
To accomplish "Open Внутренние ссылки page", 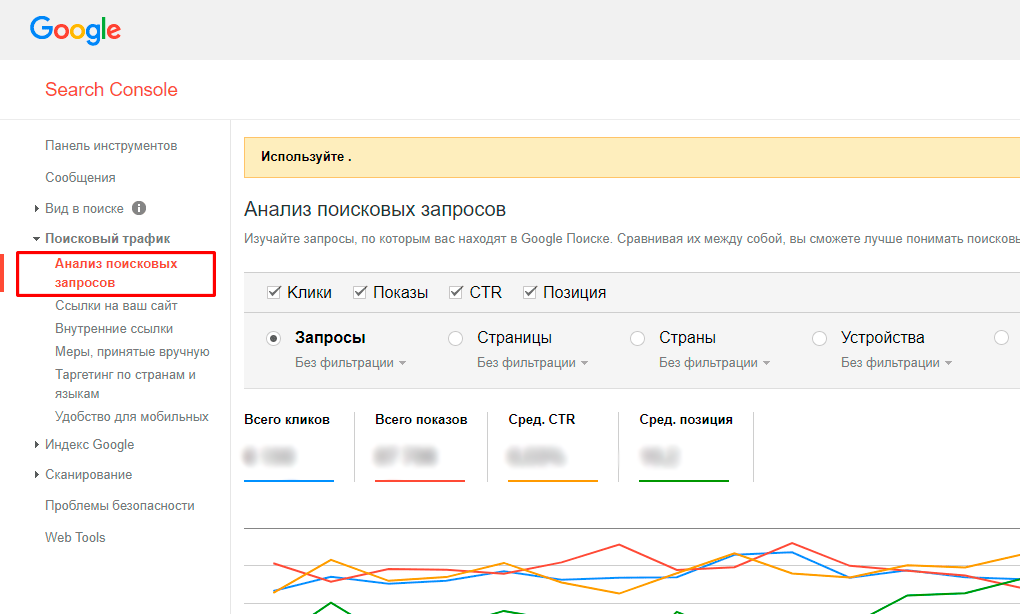I will coord(114,328).
